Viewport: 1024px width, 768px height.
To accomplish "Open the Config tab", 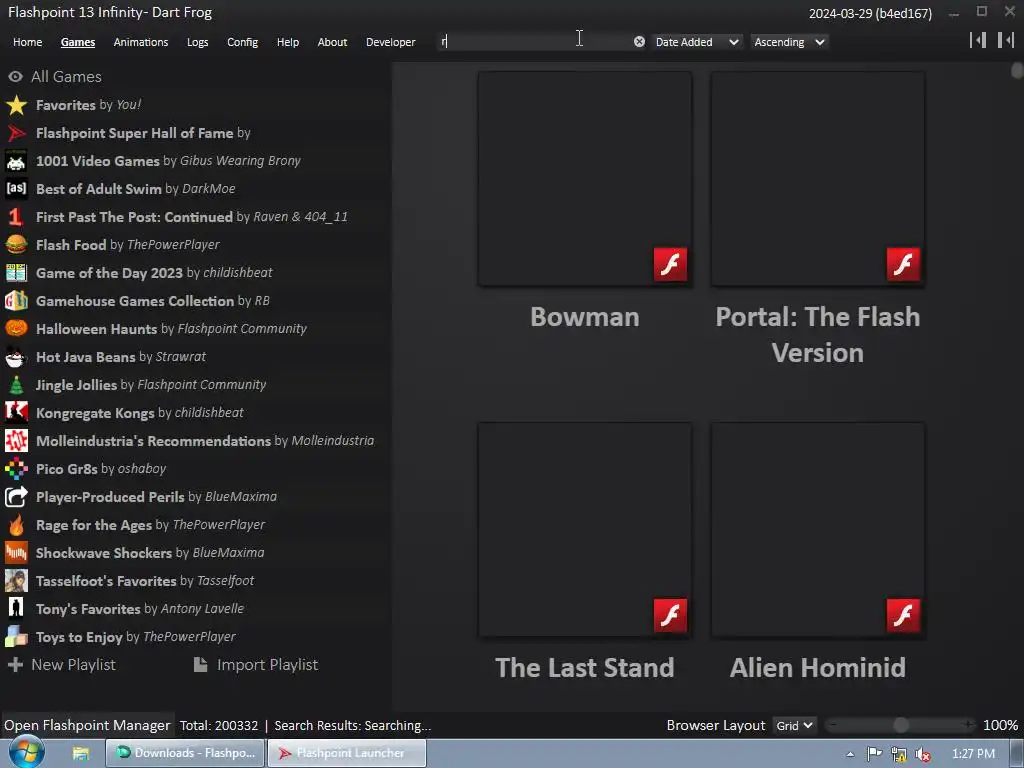I will click(242, 42).
